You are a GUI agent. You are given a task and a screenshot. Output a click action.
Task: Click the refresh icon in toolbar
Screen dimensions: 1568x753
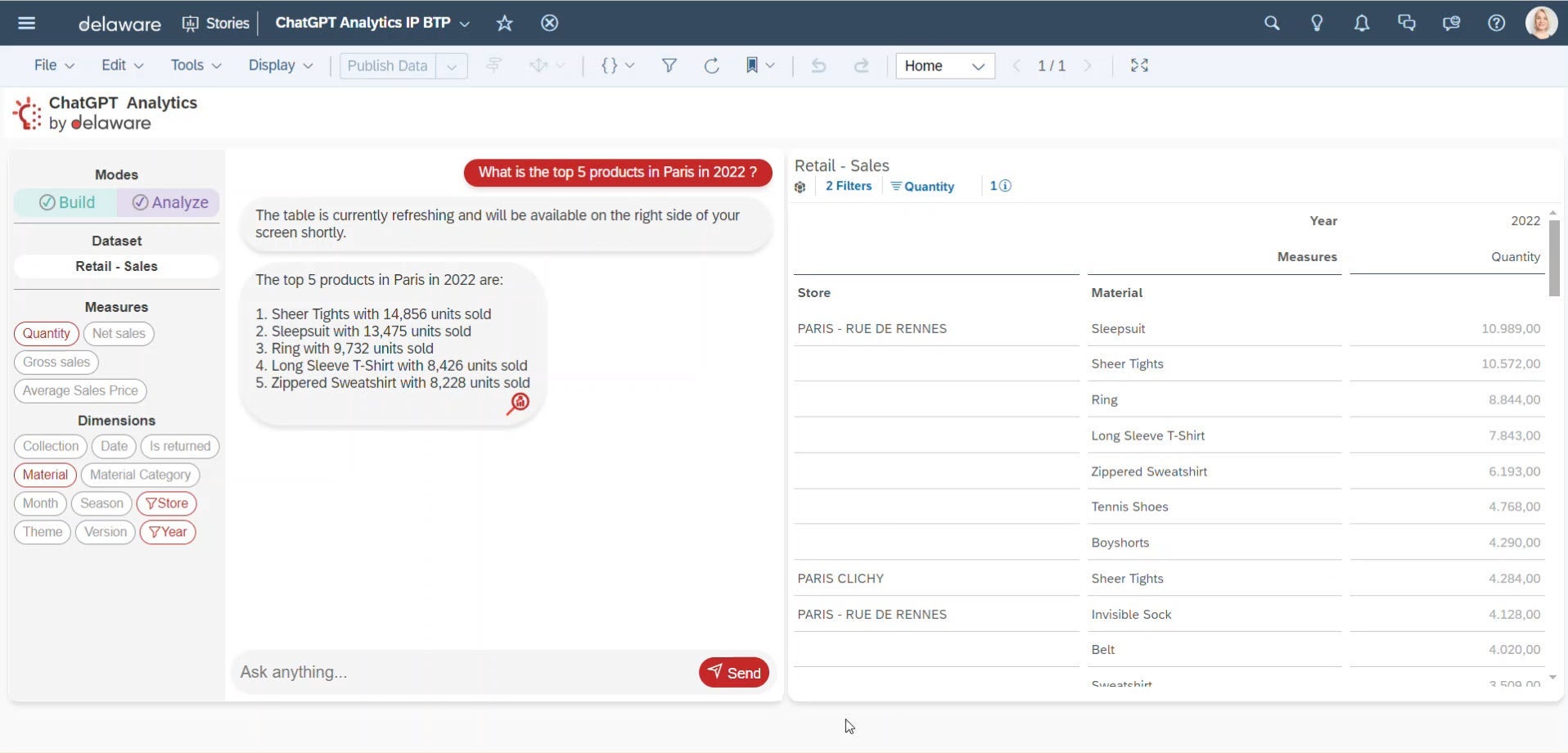[x=711, y=65]
